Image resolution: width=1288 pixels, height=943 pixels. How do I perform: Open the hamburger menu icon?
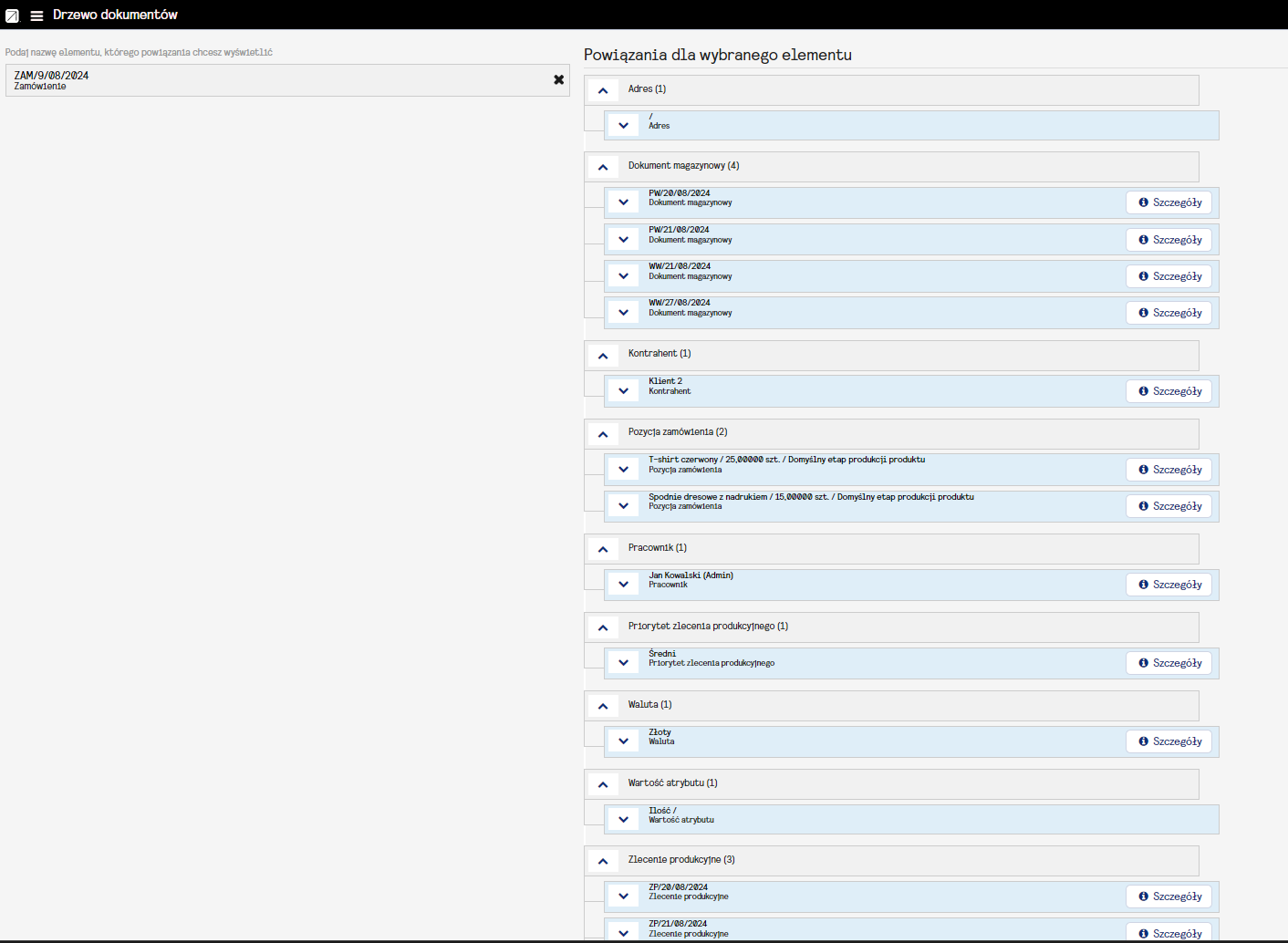36,16
